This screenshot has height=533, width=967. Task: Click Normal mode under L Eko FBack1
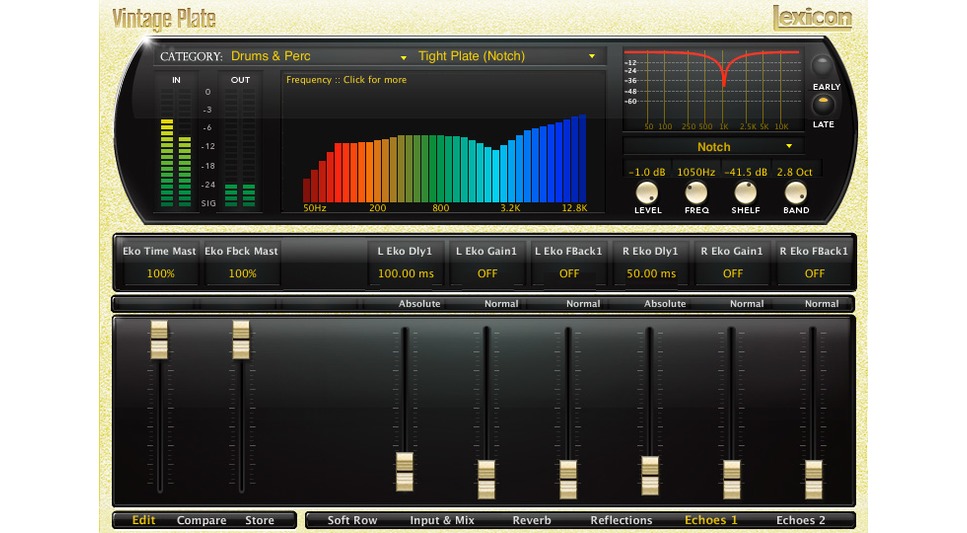click(583, 304)
